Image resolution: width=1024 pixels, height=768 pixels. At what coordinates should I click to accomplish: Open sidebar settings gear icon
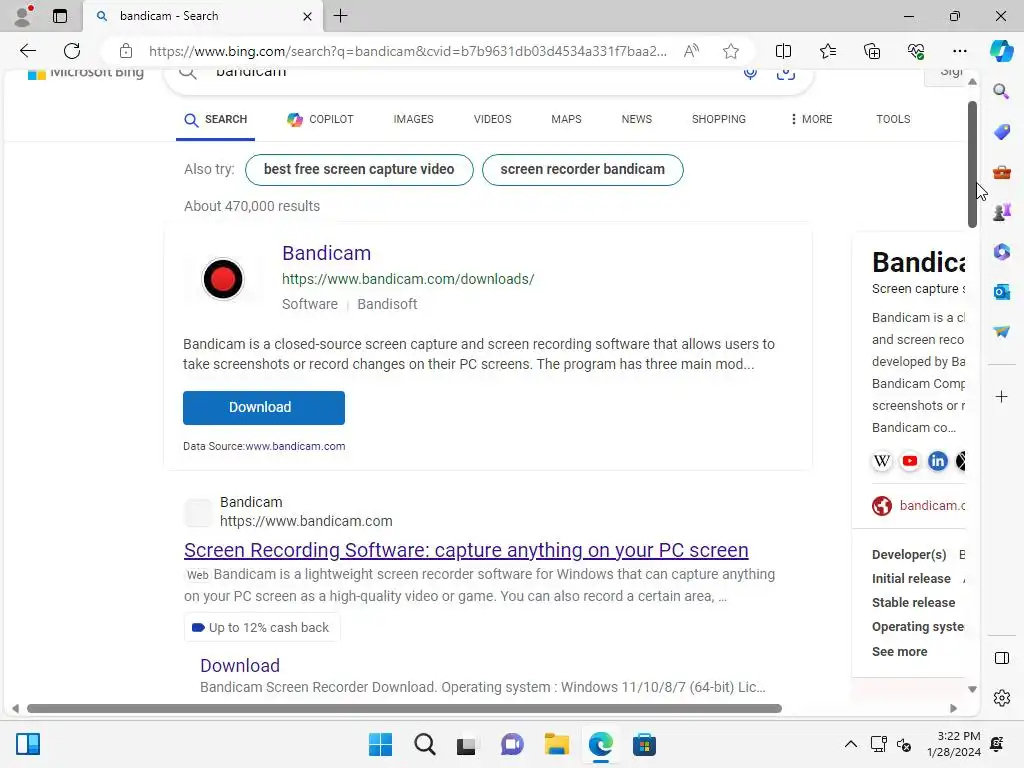point(1001,698)
